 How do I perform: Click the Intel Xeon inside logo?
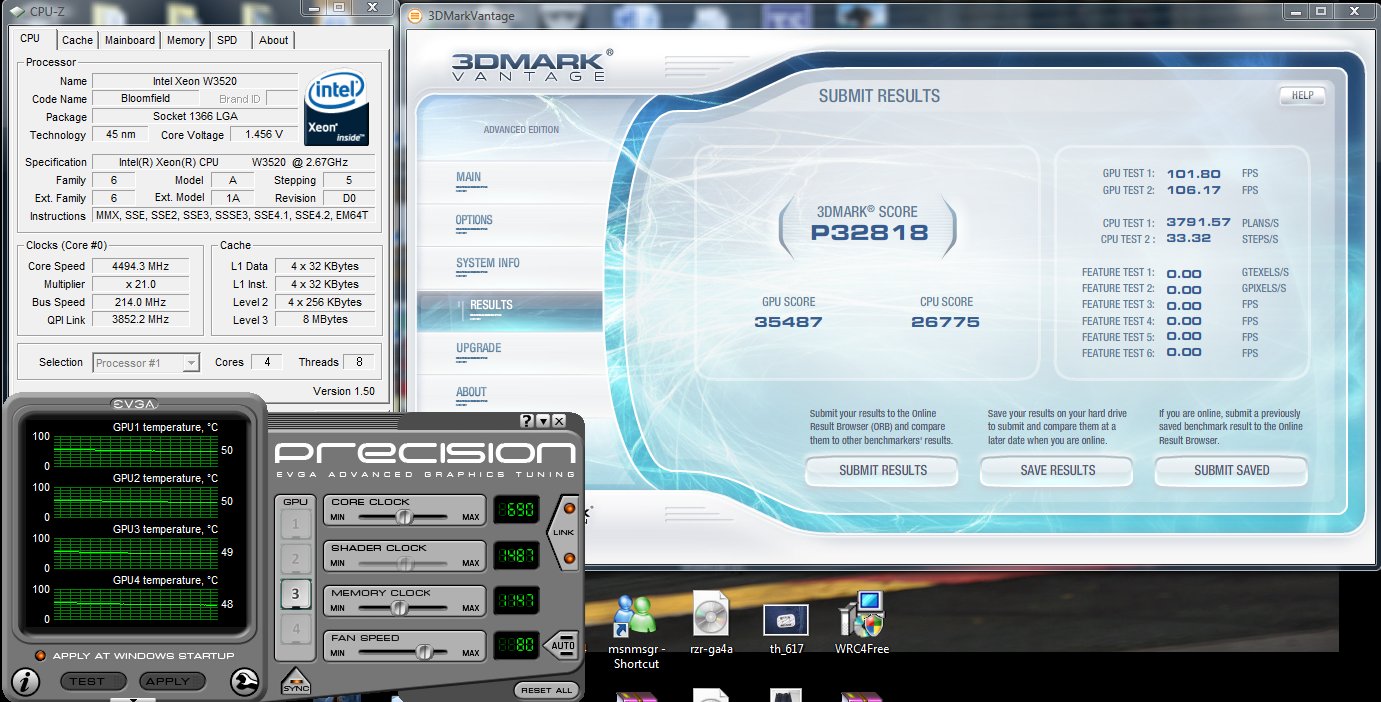tap(337, 108)
